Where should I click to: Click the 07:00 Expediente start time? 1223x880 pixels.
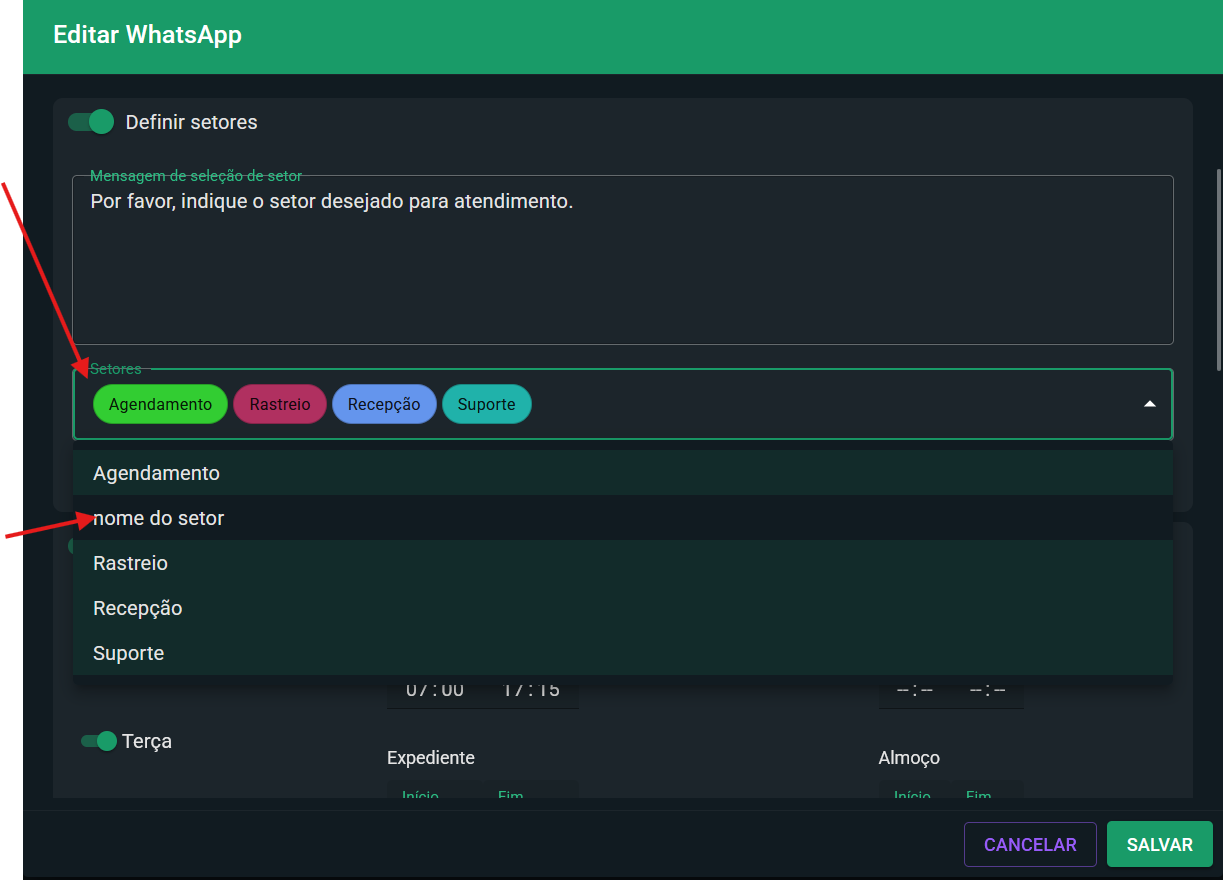click(x=434, y=690)
